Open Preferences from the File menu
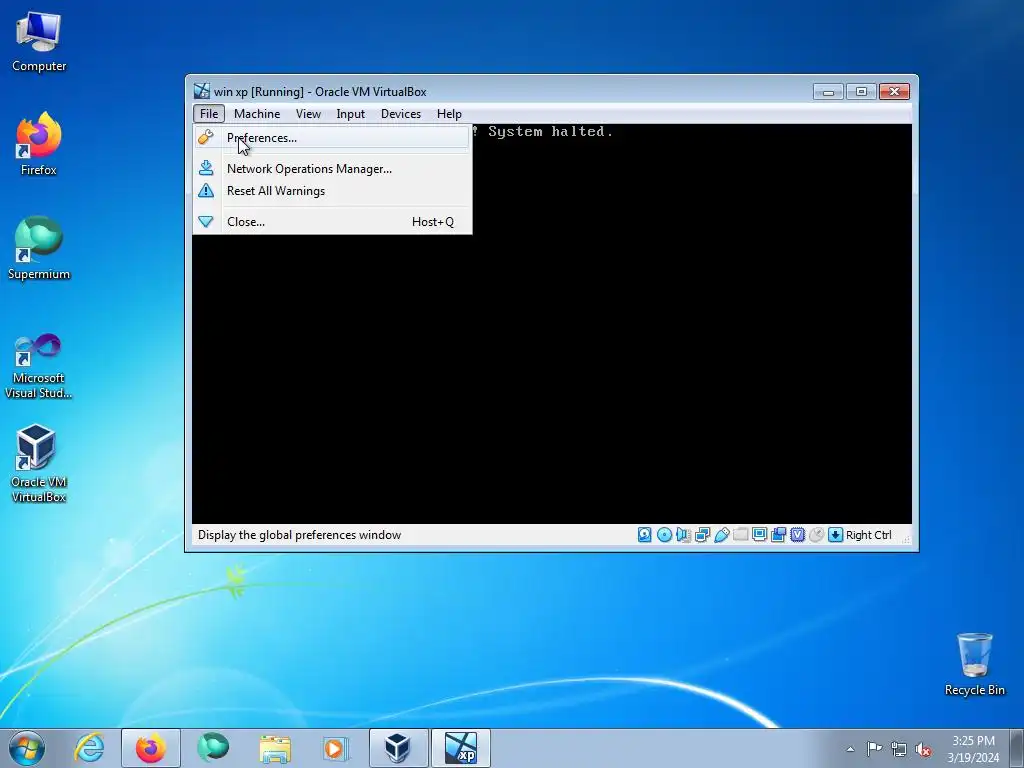This screenshot has width=1024, height=768. pyautogui.click(x=332, y=138)
